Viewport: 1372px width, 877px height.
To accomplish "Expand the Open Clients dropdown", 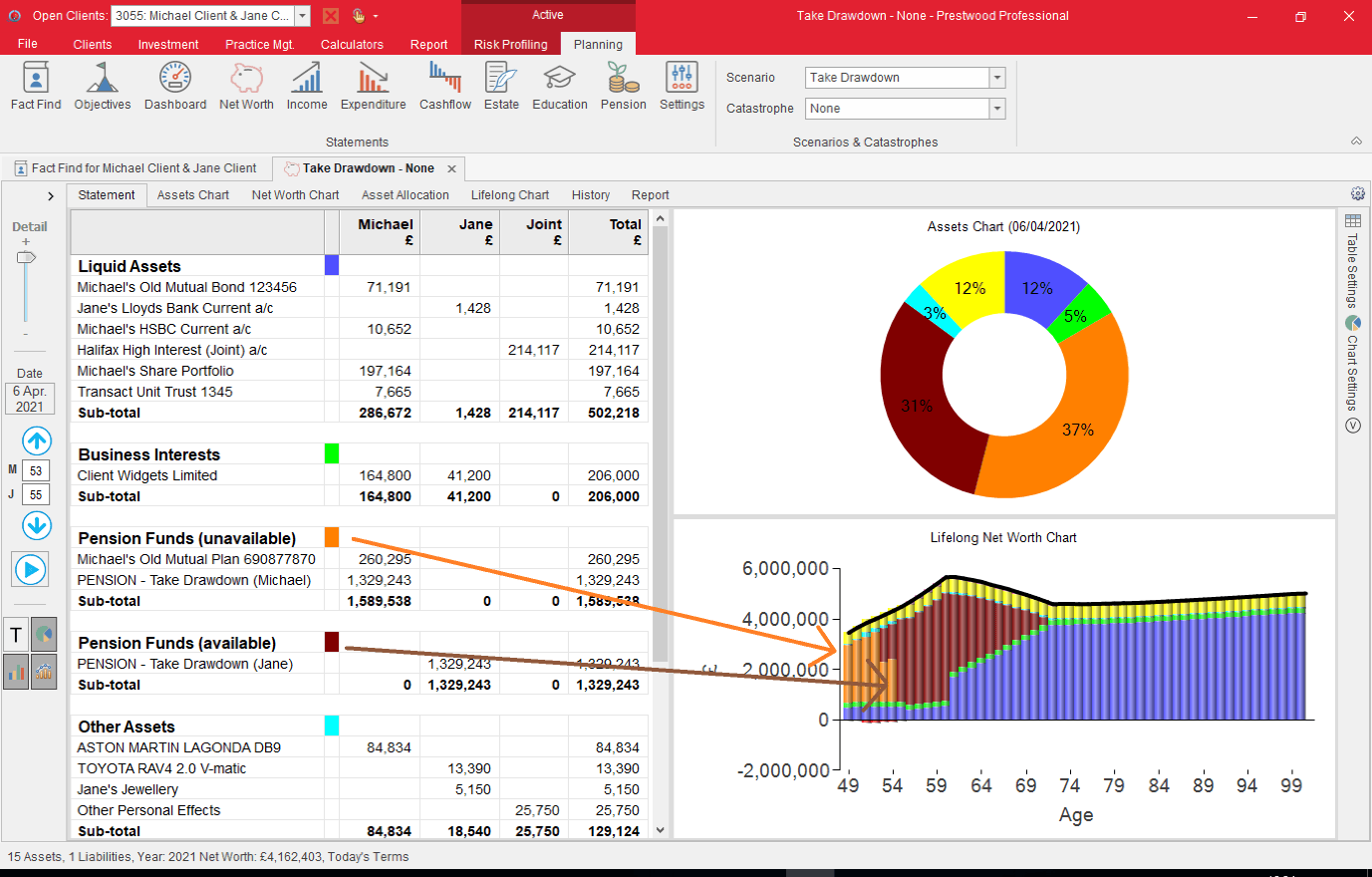I will [x=302, y=16].
